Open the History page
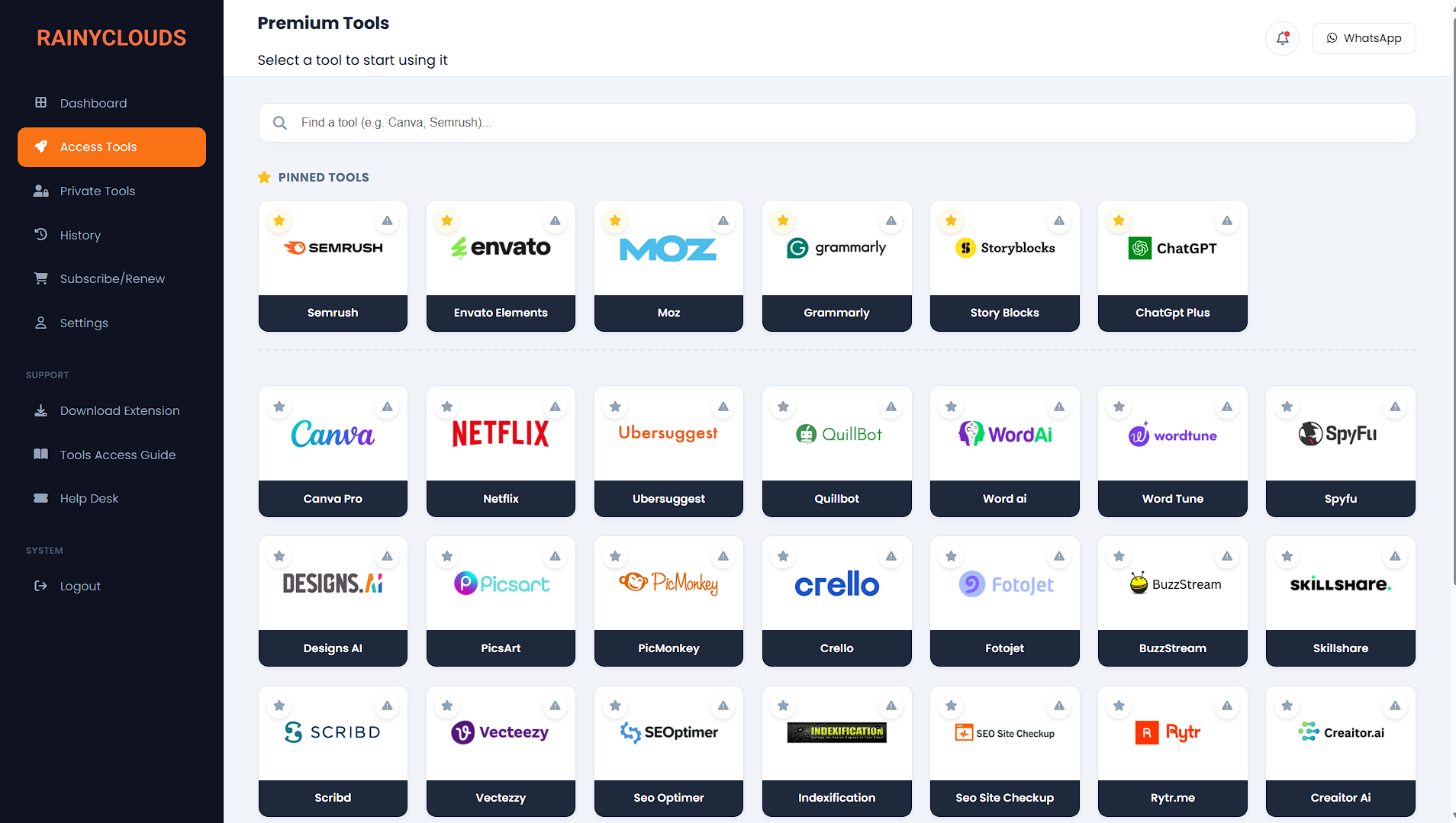This screenshot has width=1456, height=823. tap(80, 235)
